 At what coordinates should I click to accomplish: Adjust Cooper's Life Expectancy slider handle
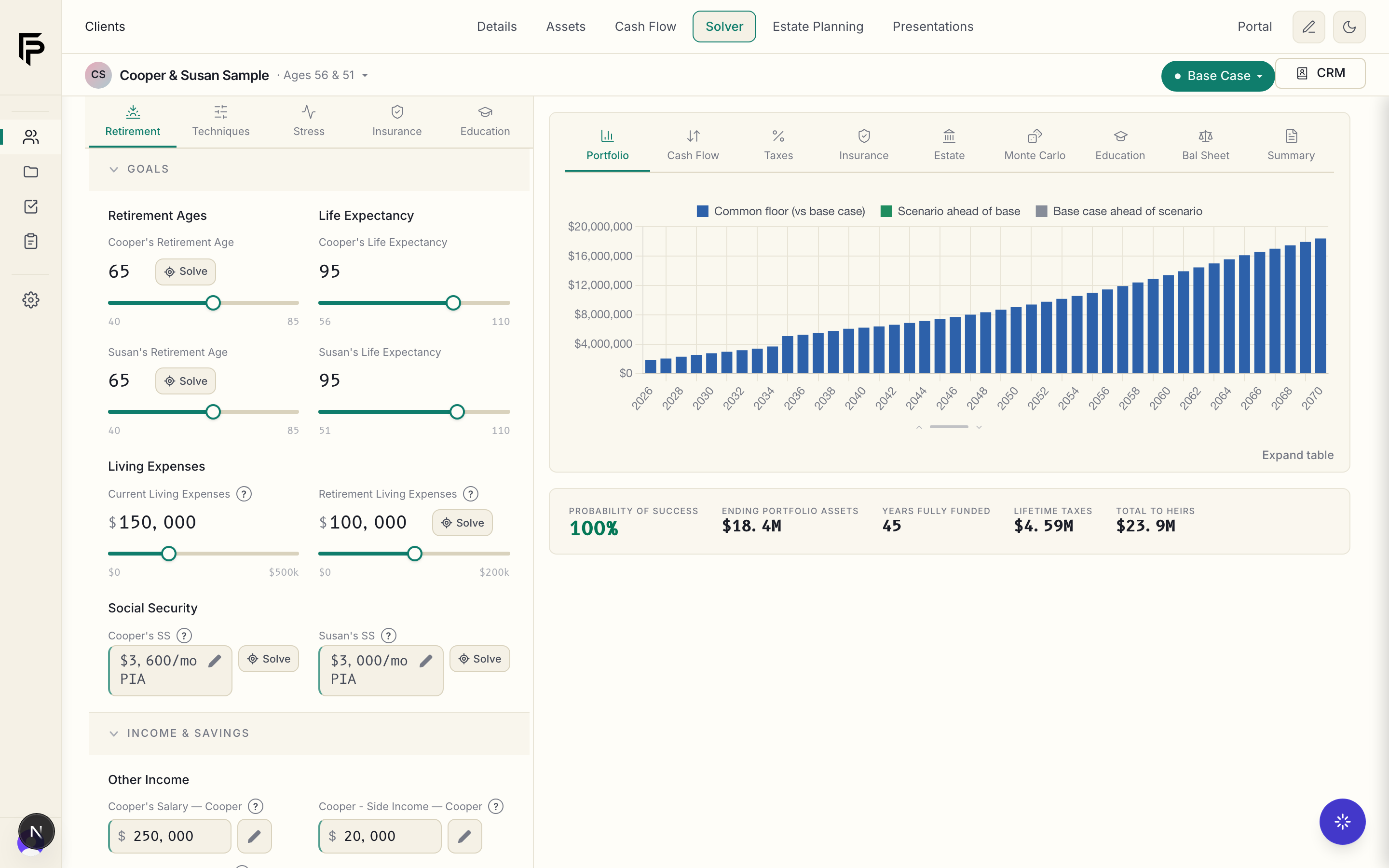453,303
